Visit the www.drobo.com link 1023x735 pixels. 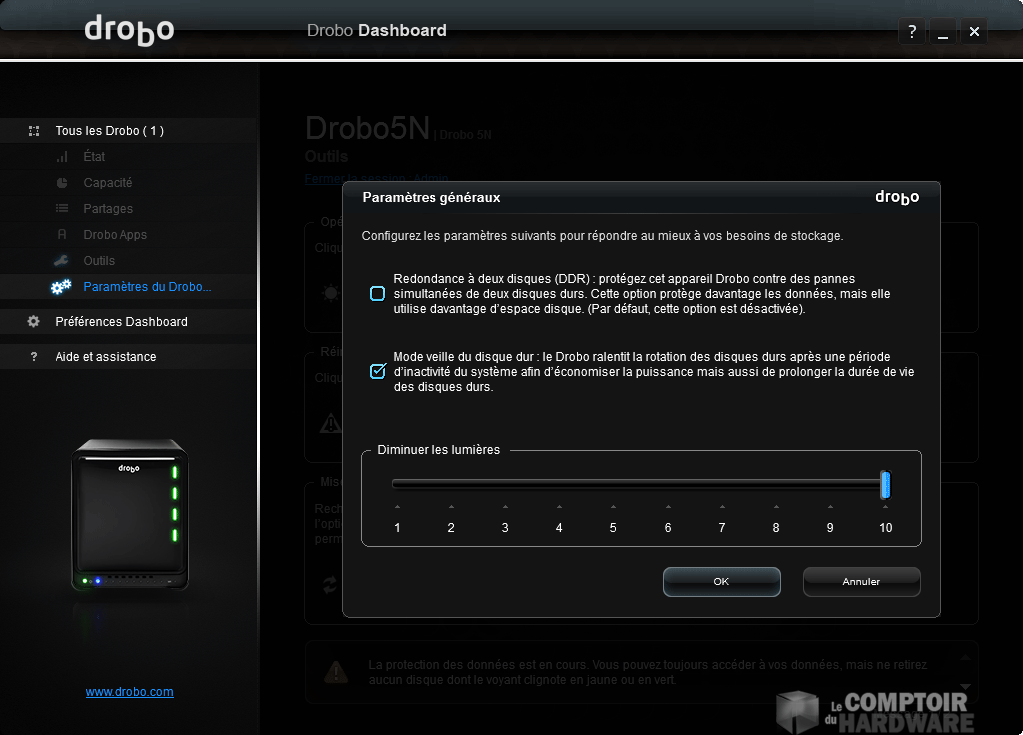[129, 692]
